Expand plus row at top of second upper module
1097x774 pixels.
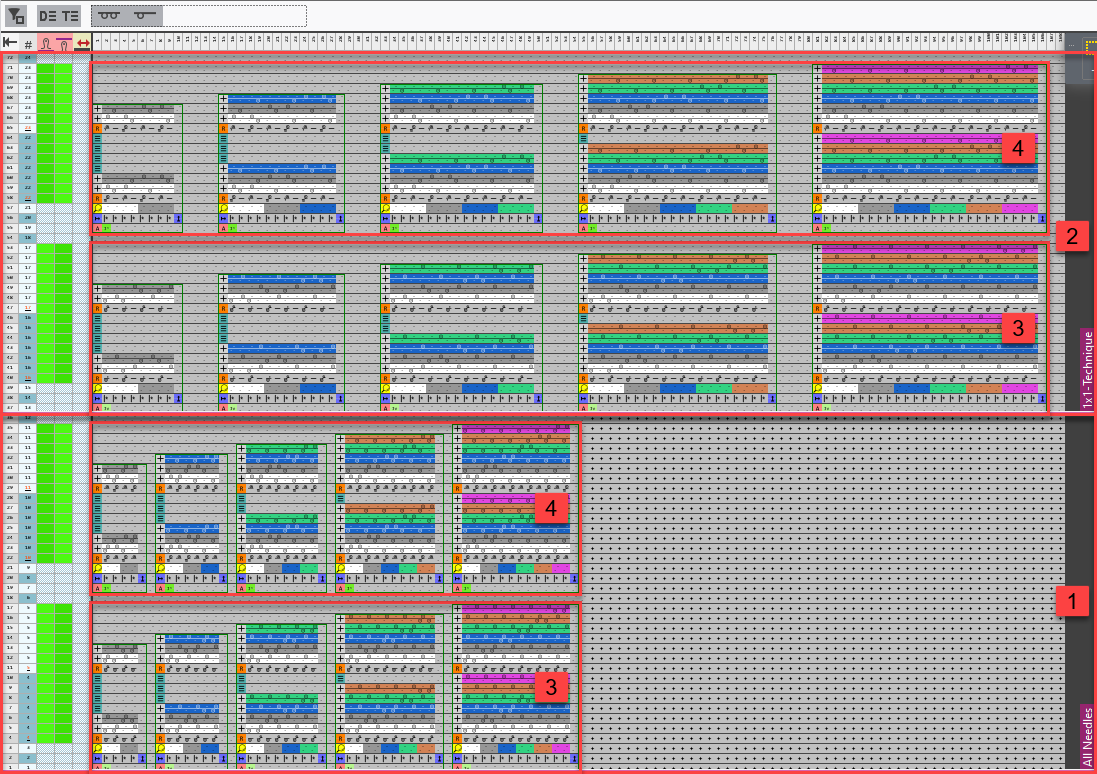coord(223,99)
